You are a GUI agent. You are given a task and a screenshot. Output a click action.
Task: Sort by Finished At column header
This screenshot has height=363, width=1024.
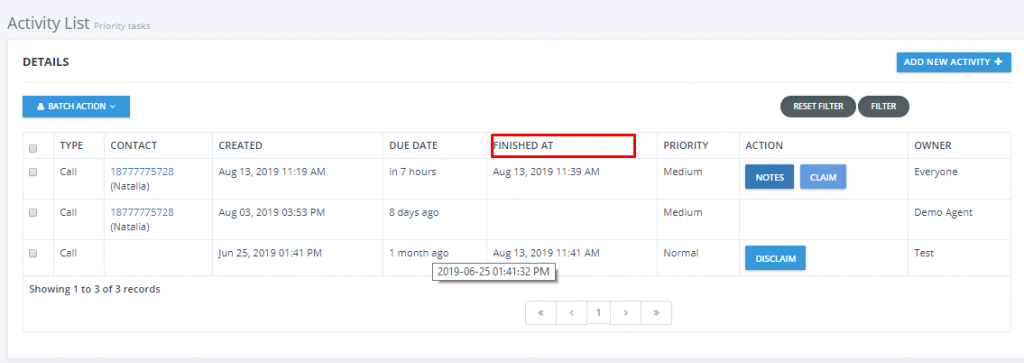[523, 146]
